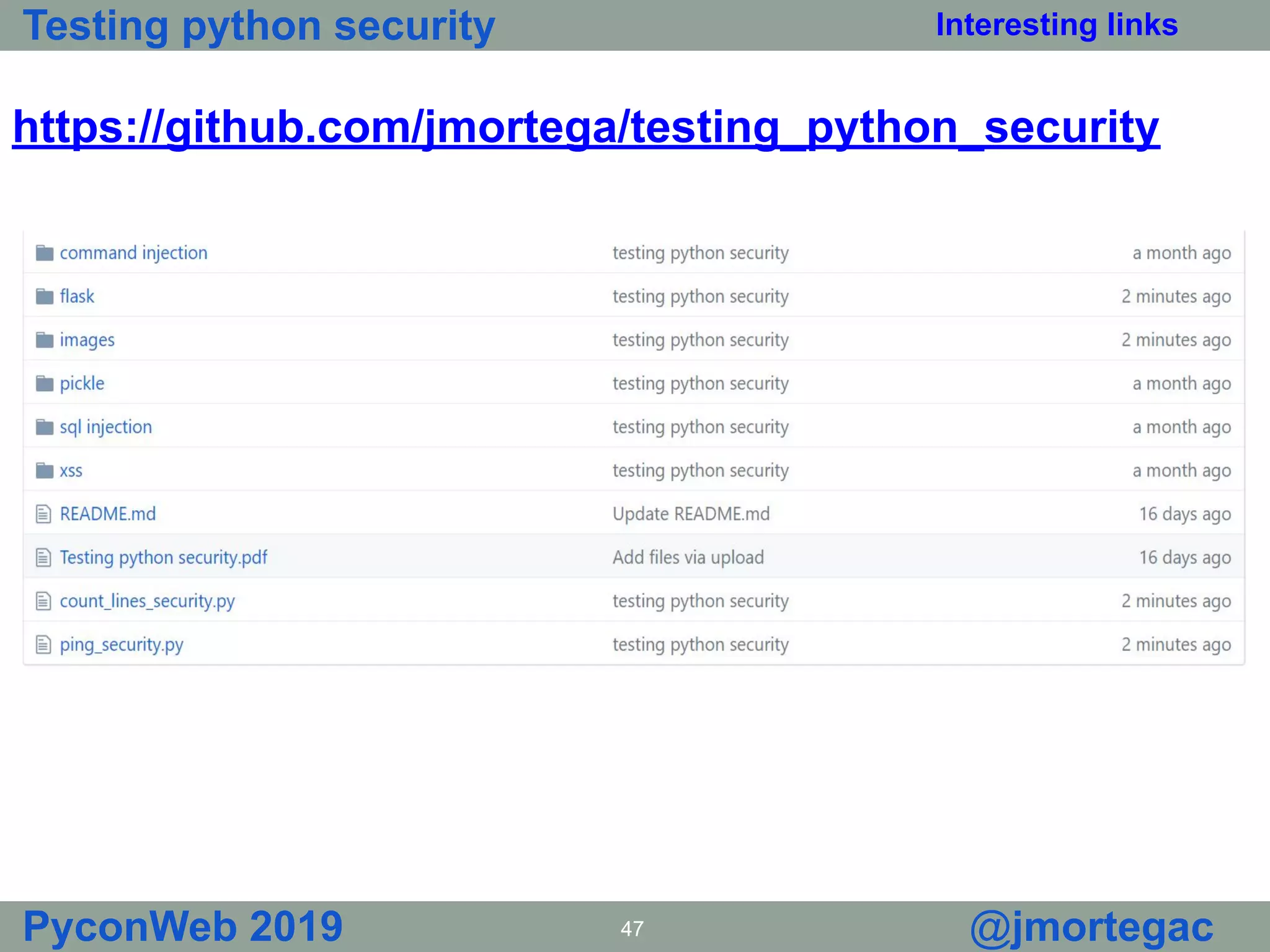
Task: Click the count_lines_security.py file icon
Action: 43,601
